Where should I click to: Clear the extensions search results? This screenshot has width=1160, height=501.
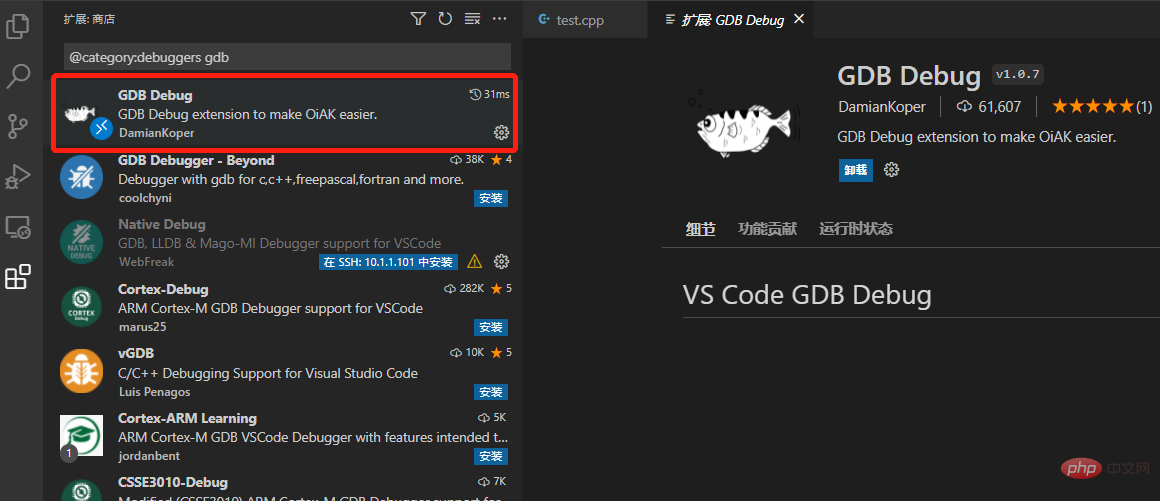click(473, 19)
